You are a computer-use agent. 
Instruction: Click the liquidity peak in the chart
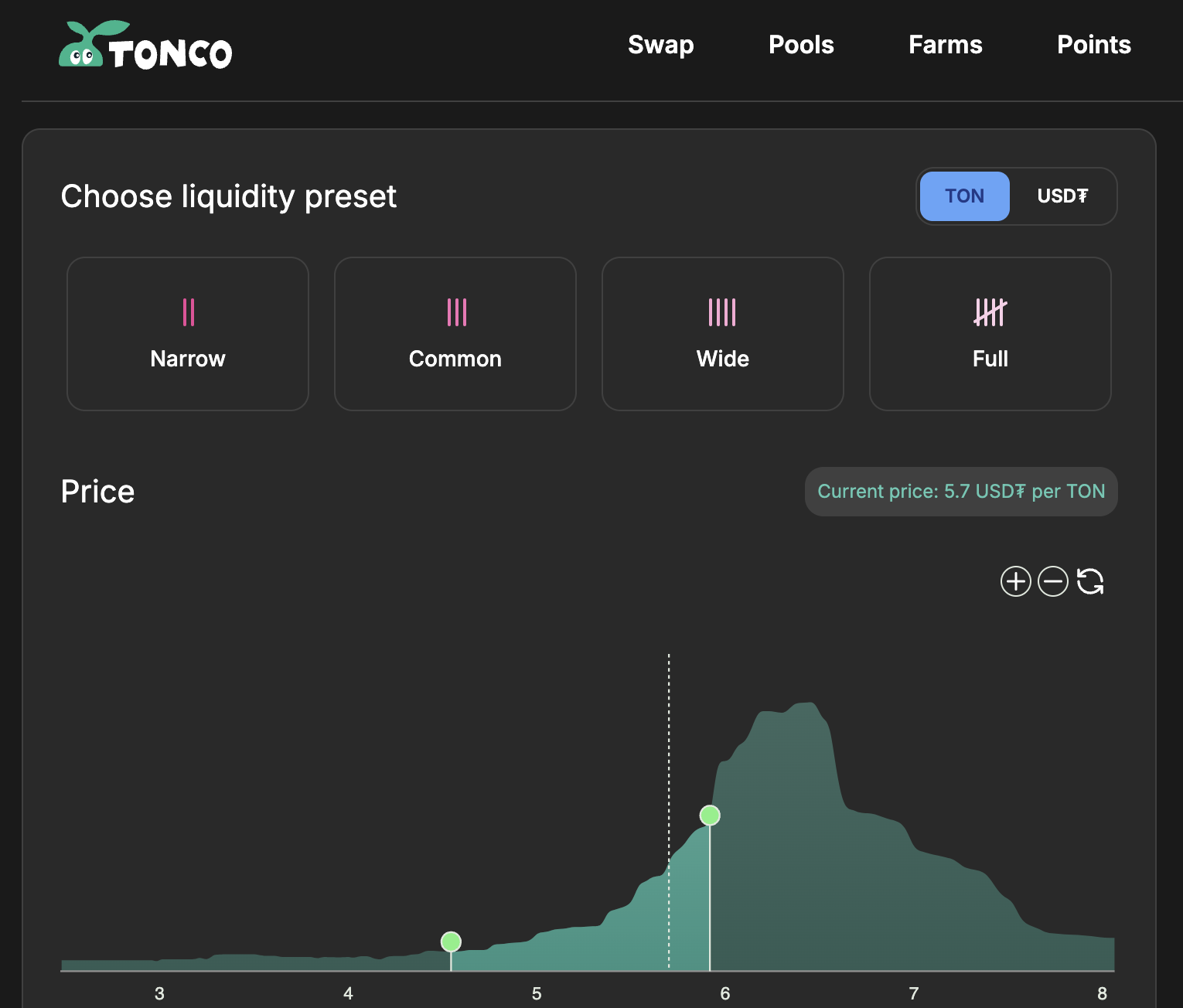coord(804,707)
